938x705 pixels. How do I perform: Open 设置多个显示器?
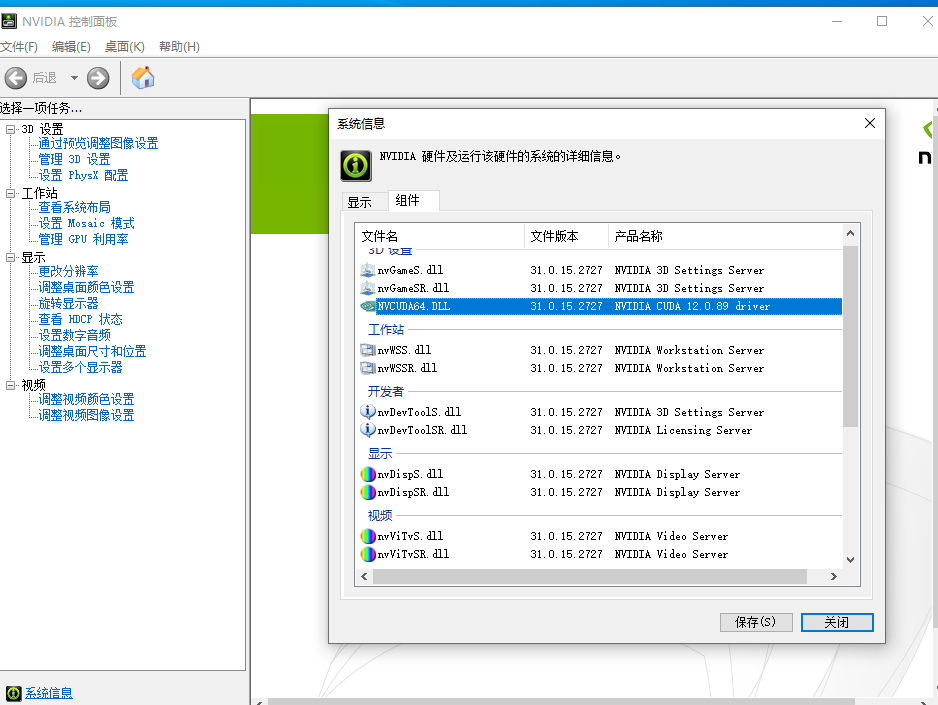coord(80,367)
